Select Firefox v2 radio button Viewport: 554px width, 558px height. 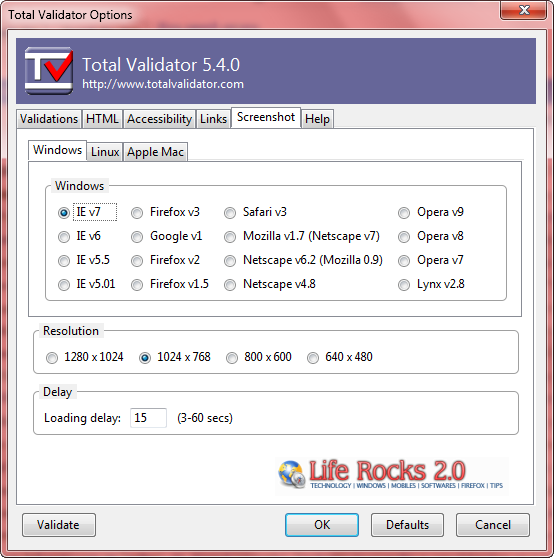(137, 261)
